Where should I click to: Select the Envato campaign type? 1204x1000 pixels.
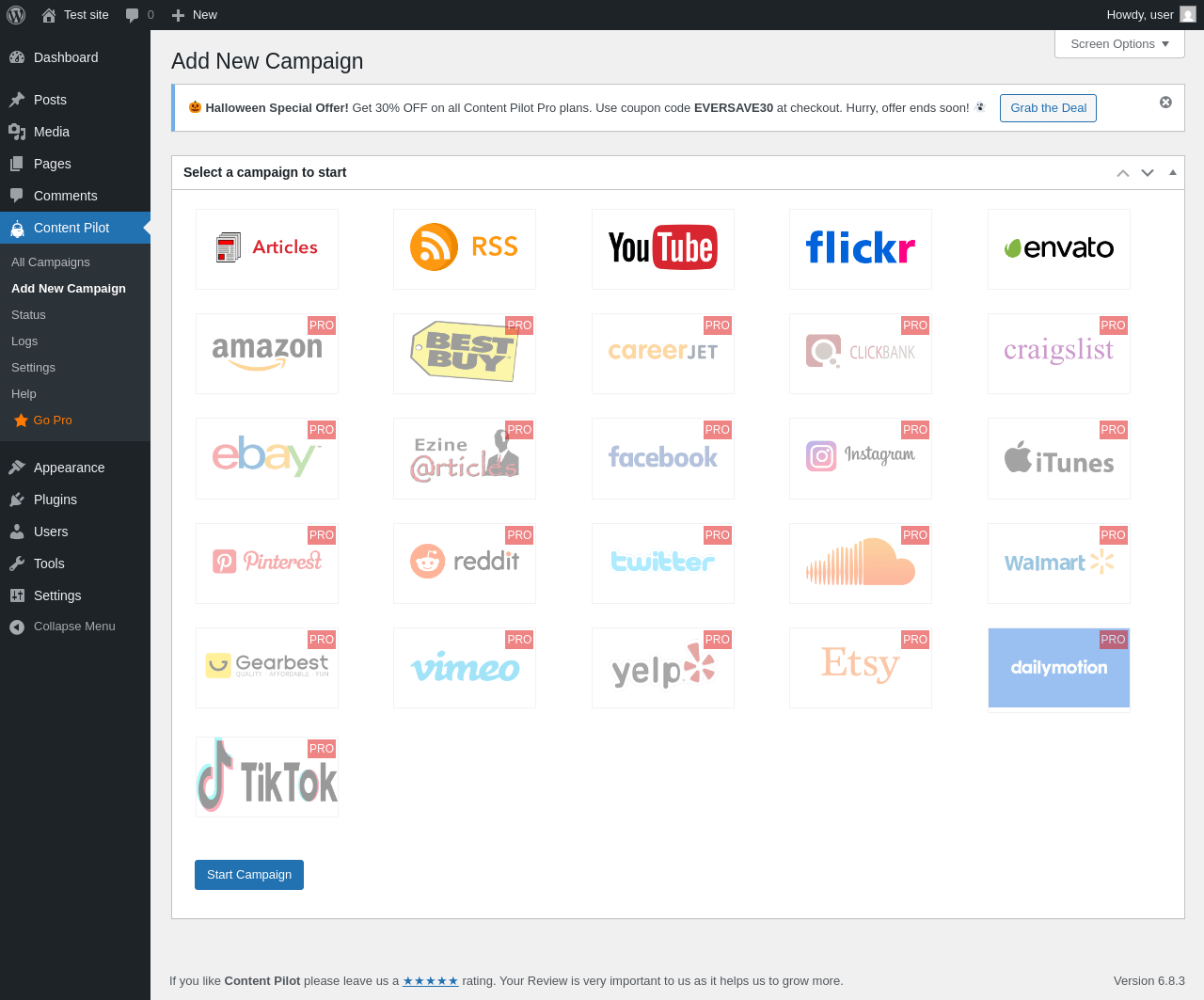(x=1059, y=249)
